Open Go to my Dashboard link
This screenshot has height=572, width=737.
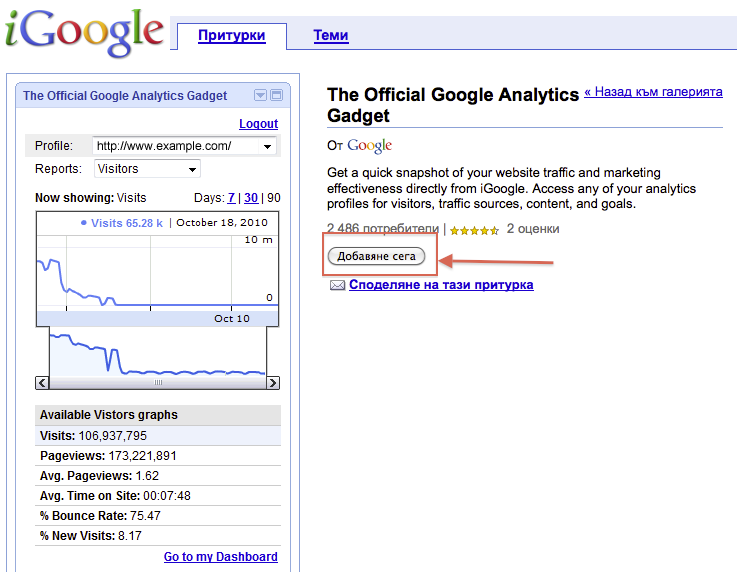coord(220,557)
